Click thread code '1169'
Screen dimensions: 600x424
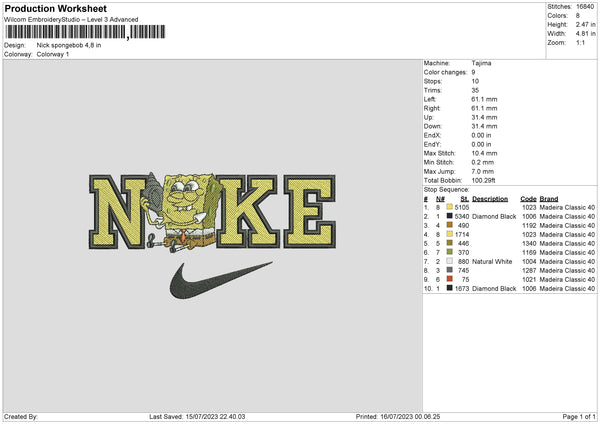click(529, 253)
